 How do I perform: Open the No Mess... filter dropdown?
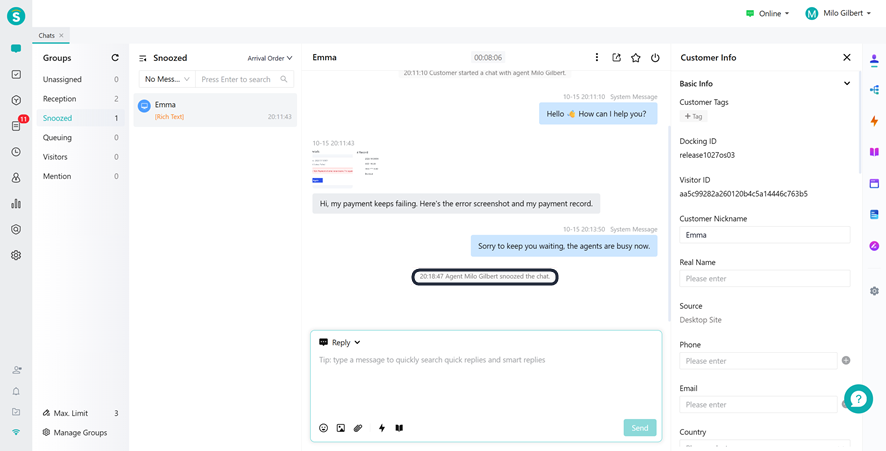(167, 79)
